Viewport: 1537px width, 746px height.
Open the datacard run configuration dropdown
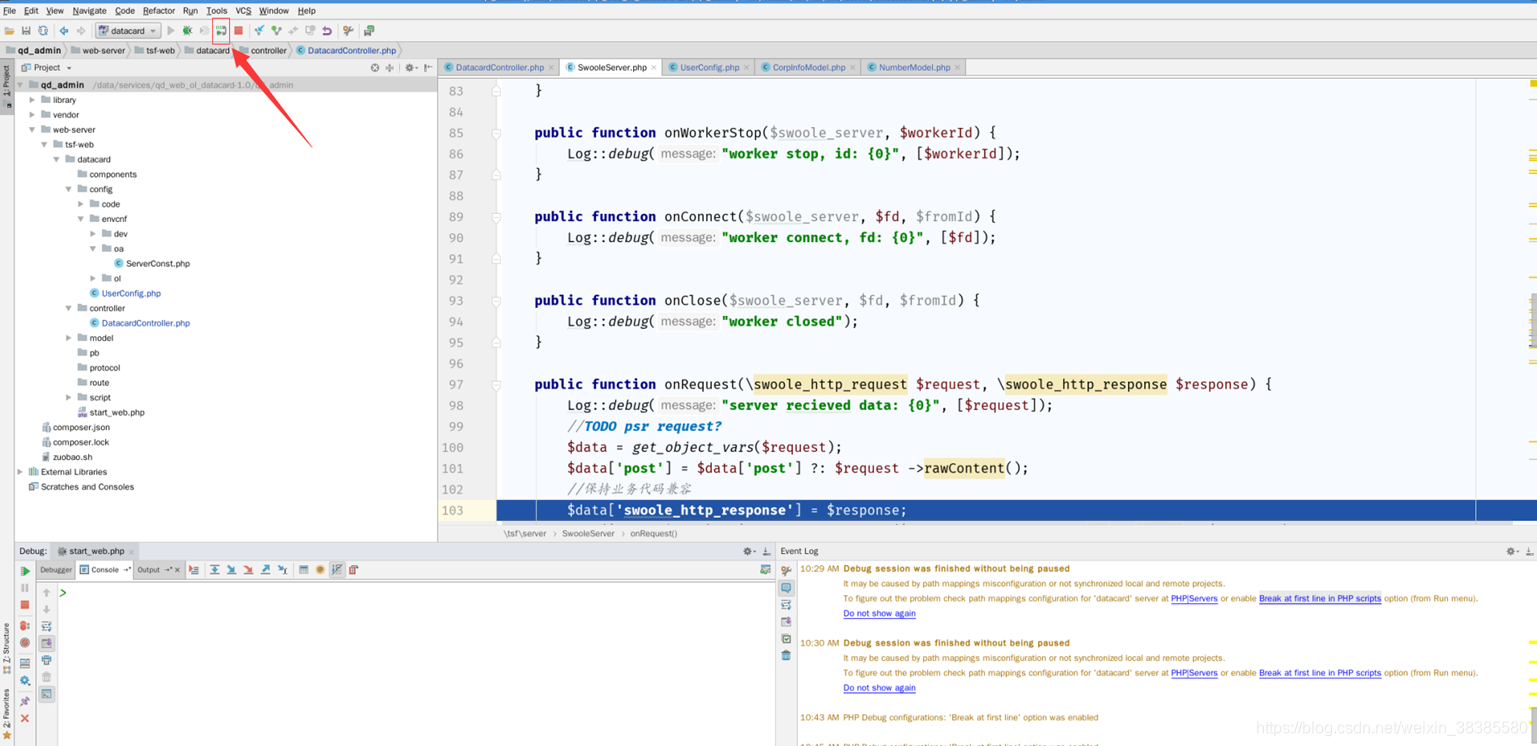point(128,31)
